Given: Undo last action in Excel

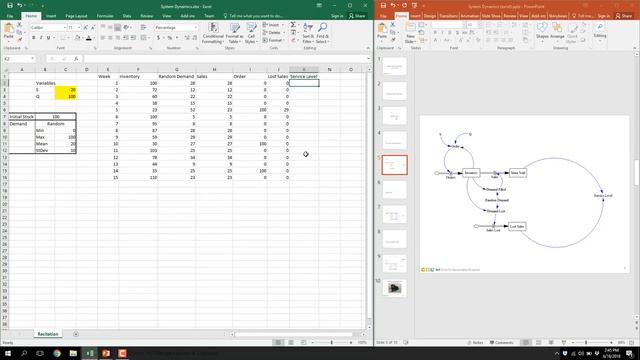Looking at the screenshot, I should [x=19, y=6].
